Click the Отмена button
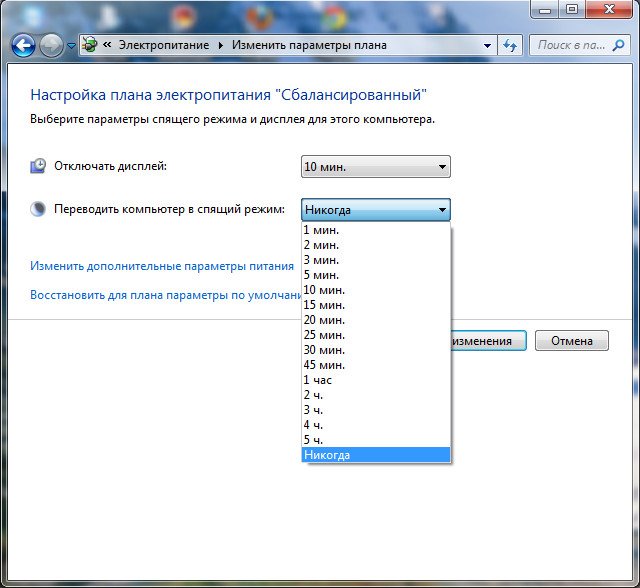 tap(571, 341)
